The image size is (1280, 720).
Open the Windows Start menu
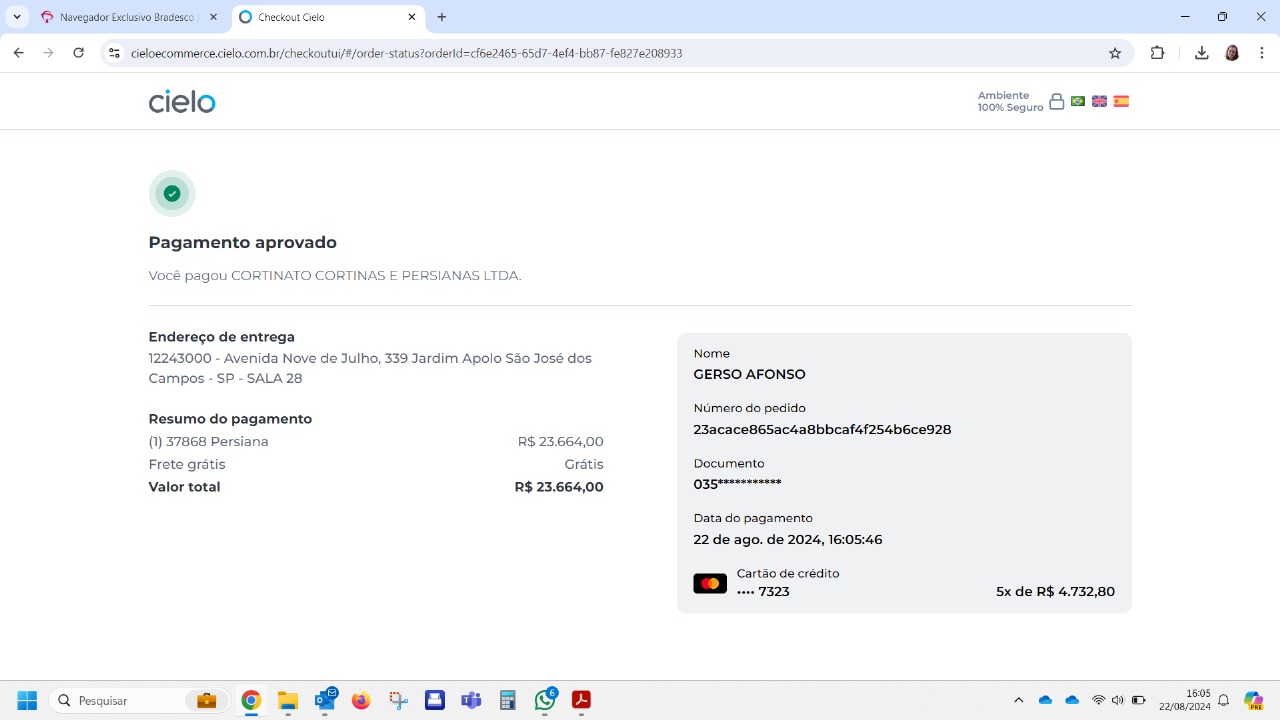pyautogui.click(x=27, y=701)
